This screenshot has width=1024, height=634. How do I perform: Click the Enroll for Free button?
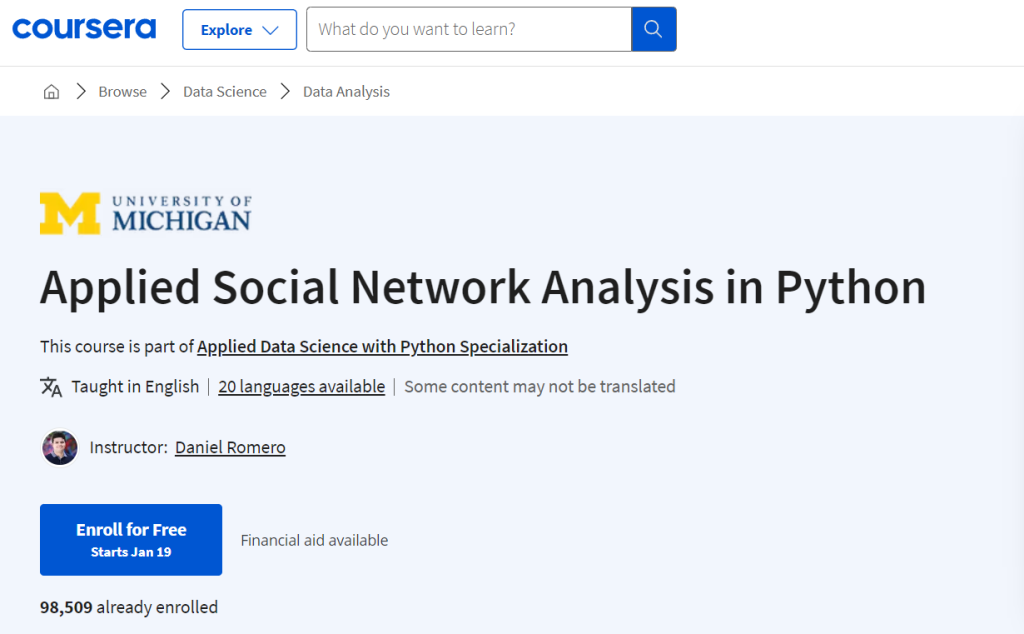pyautogui.click(x=131, y=539)
